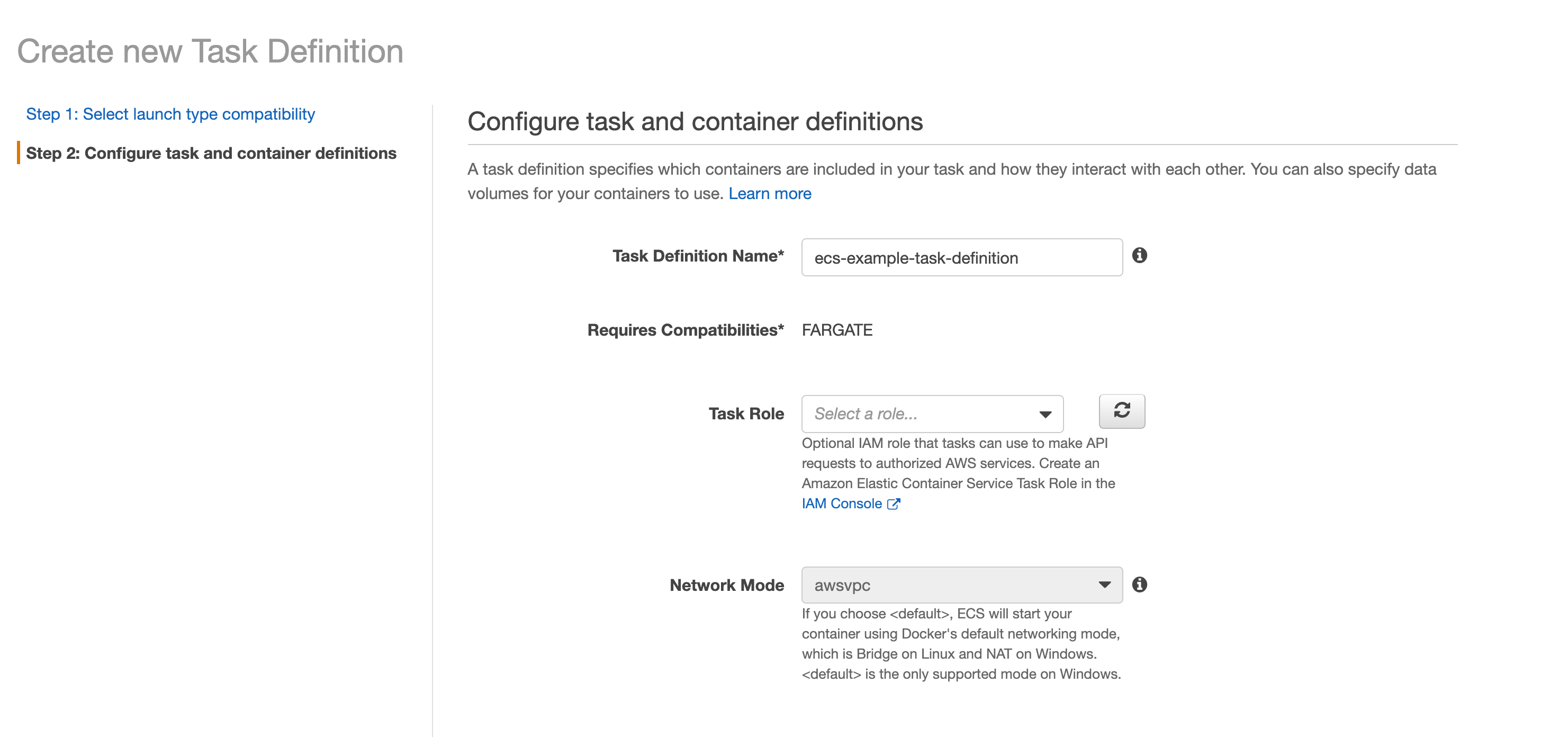Click the Requires Compatibilities* label
The image size is (1568, 737).
tap(685, 330)
